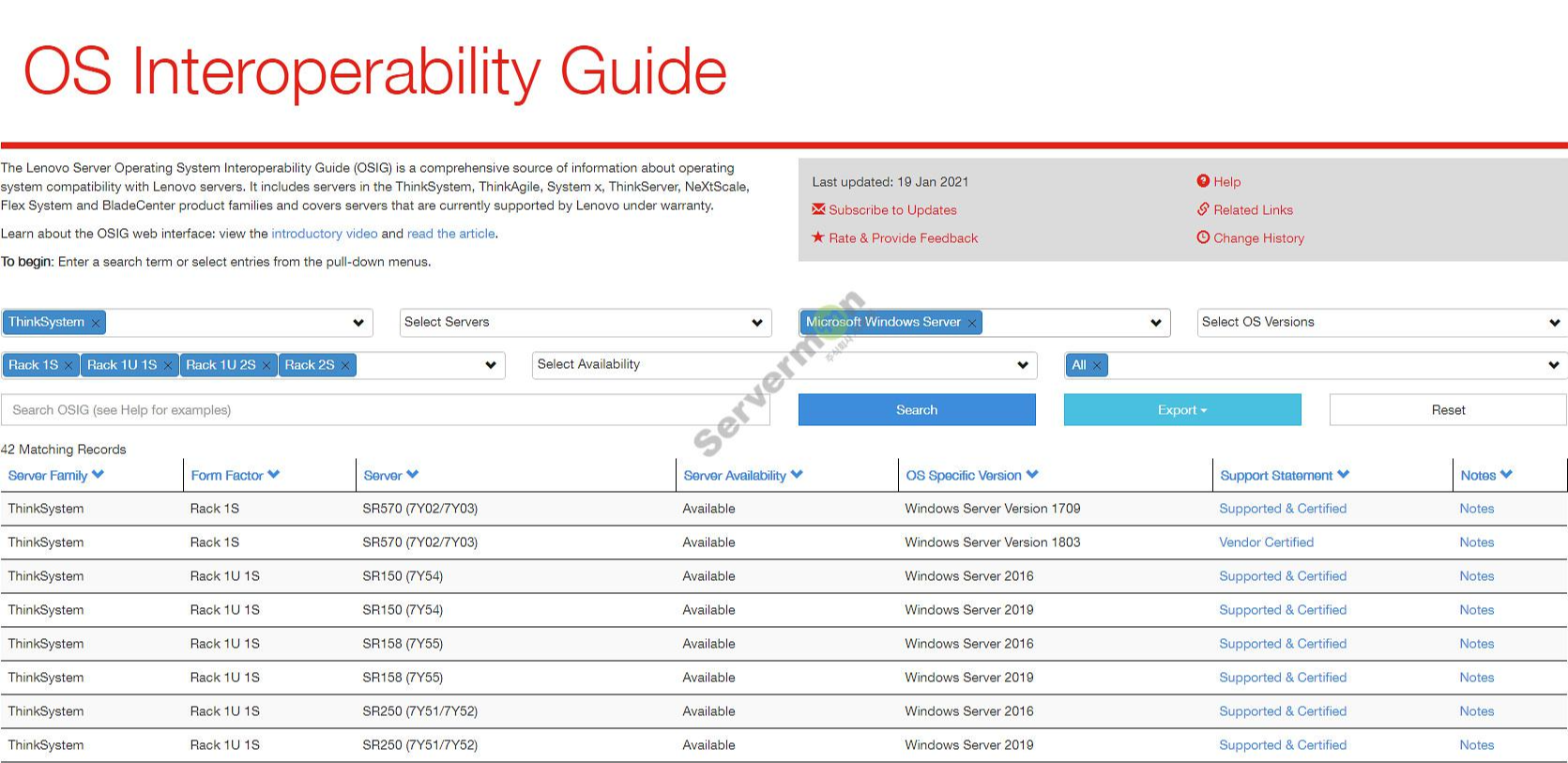Click the OS Interoperability Guide heading
Viewport: 1568px width, 763px height.
tap(375, 72)
